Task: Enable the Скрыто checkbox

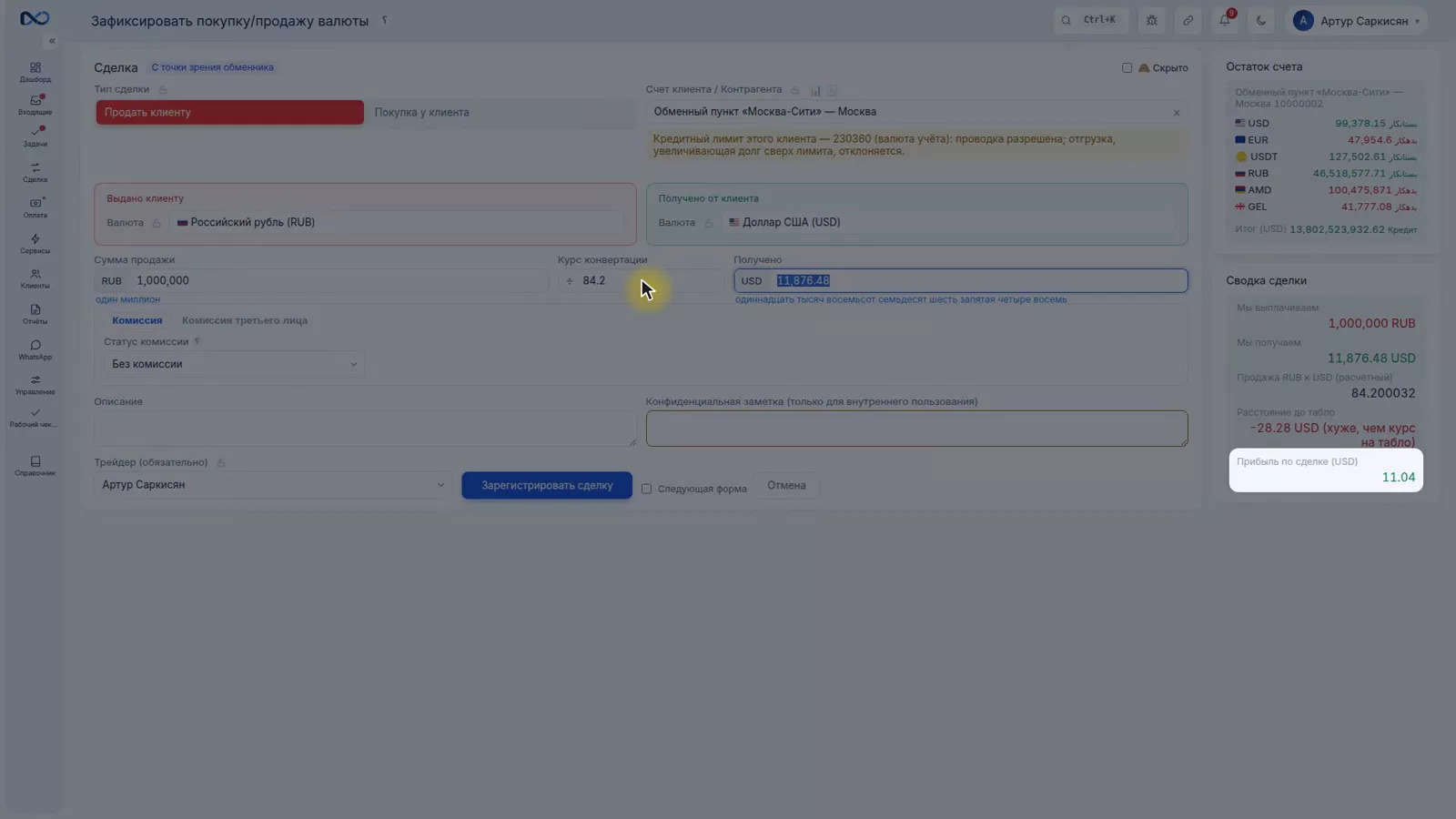Action: pyautogui.click(x=1127, y=67)
